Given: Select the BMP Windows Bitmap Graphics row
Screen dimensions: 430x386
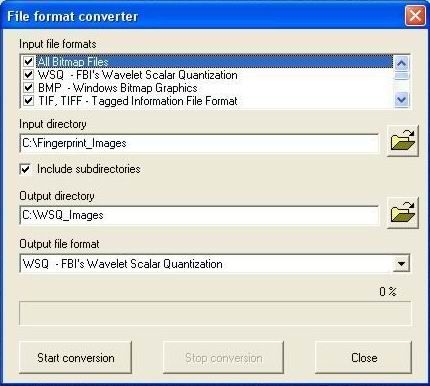Looking at the screenshot, I should (x=214, y=88).
